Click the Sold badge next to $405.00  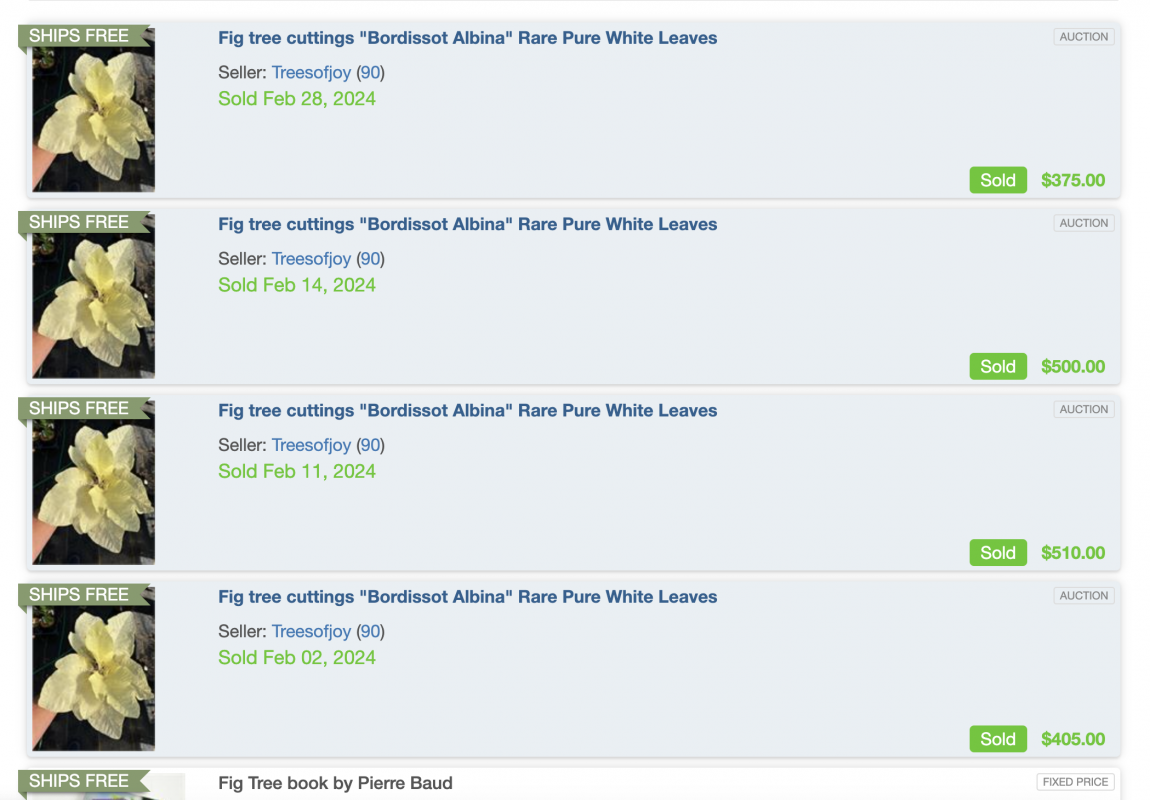[997, 739]
